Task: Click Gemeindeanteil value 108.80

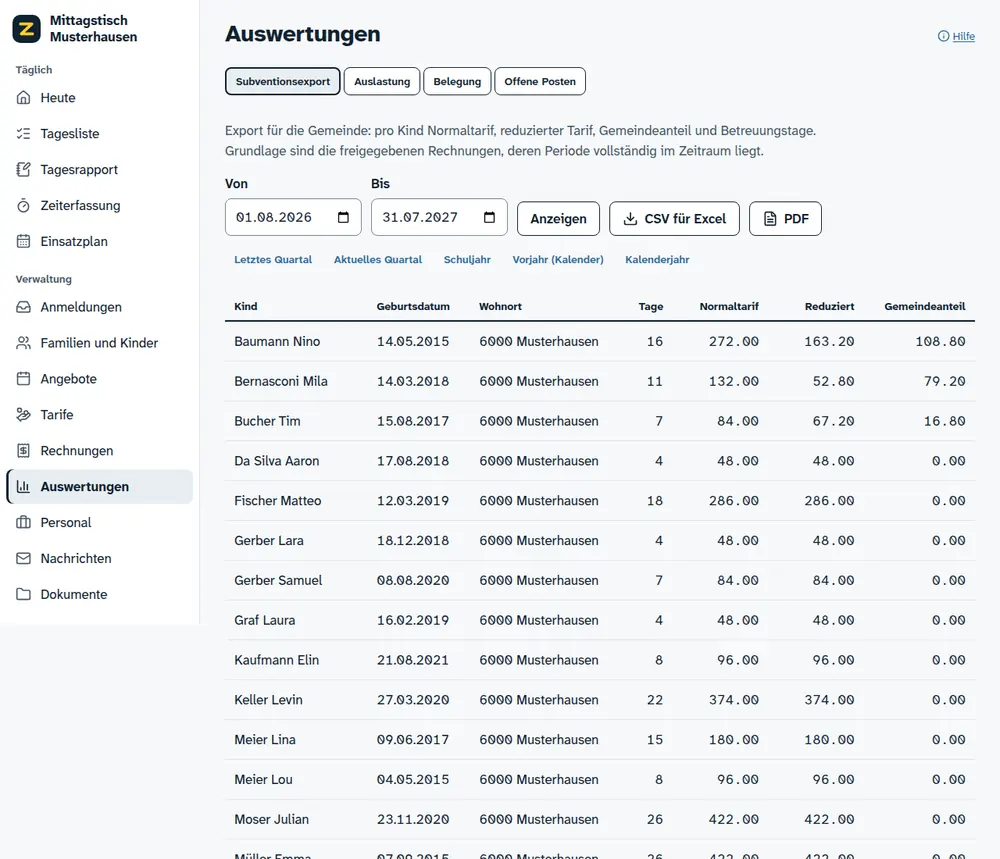Action: (940, 341)
